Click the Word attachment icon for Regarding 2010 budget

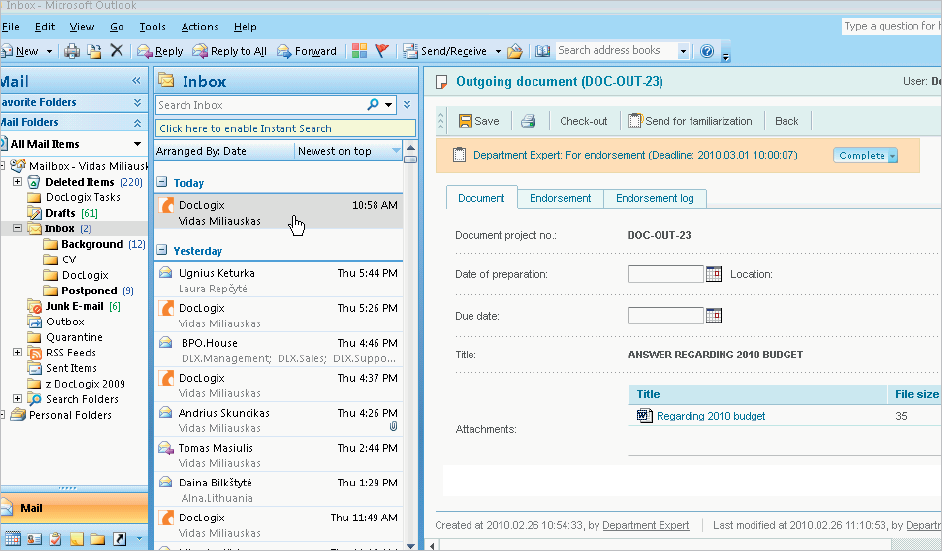coord(645,415)
